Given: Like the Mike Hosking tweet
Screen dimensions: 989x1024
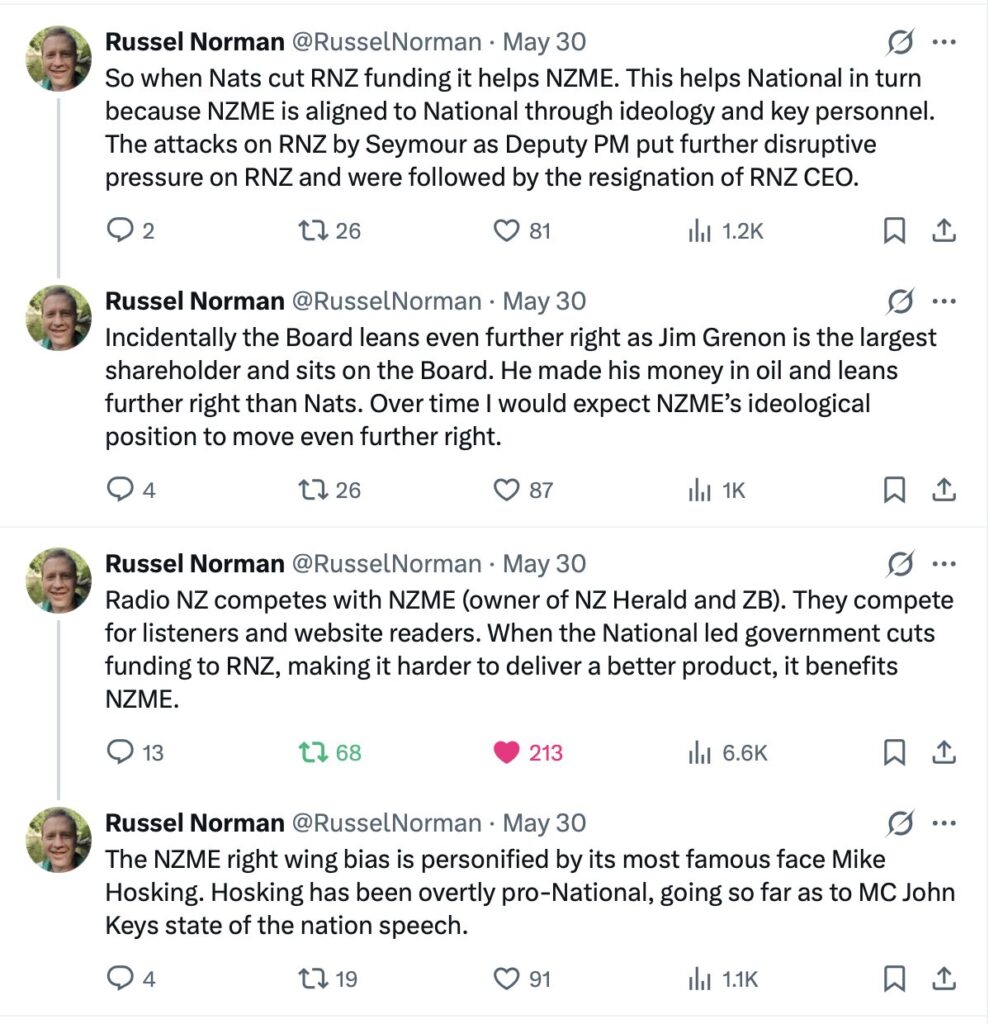Looking at the screenshot, I should pyautogui.click(x=521, y=979).
